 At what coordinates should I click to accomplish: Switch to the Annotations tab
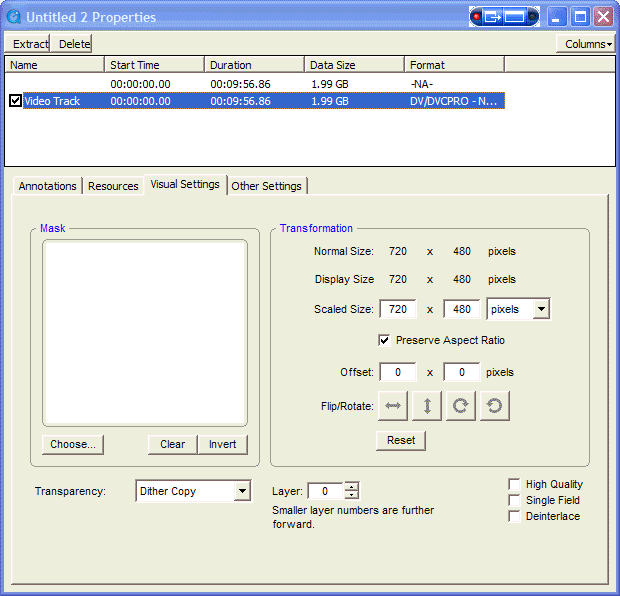(x=47, y=186)
